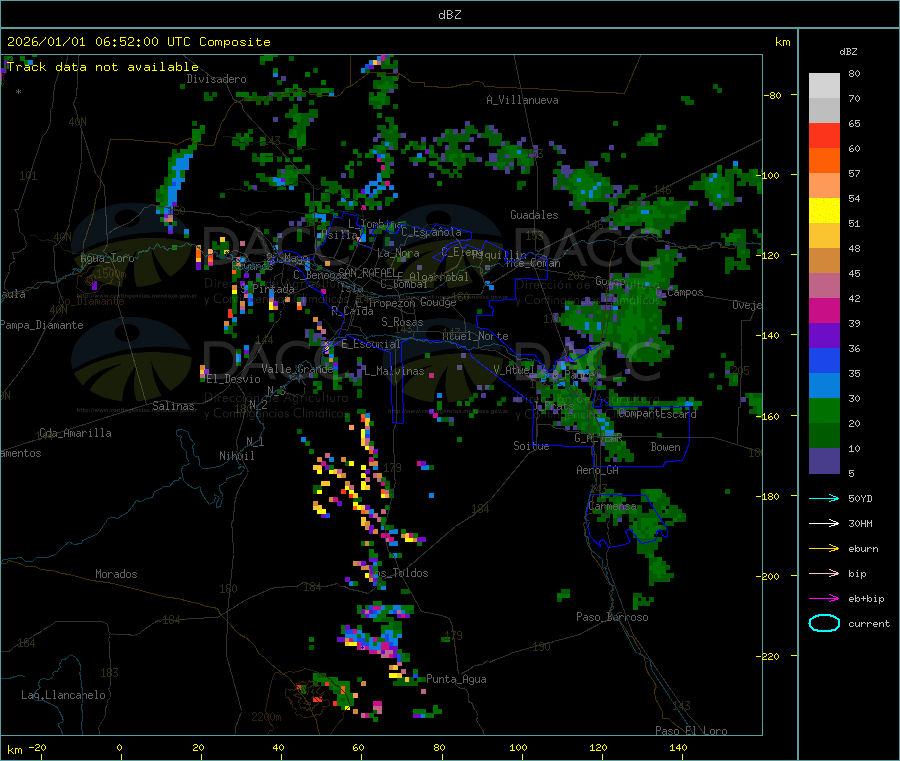The image size is (900, 761).
Task: Click the Los_Toldos place label
Action: tap(399, 573)
